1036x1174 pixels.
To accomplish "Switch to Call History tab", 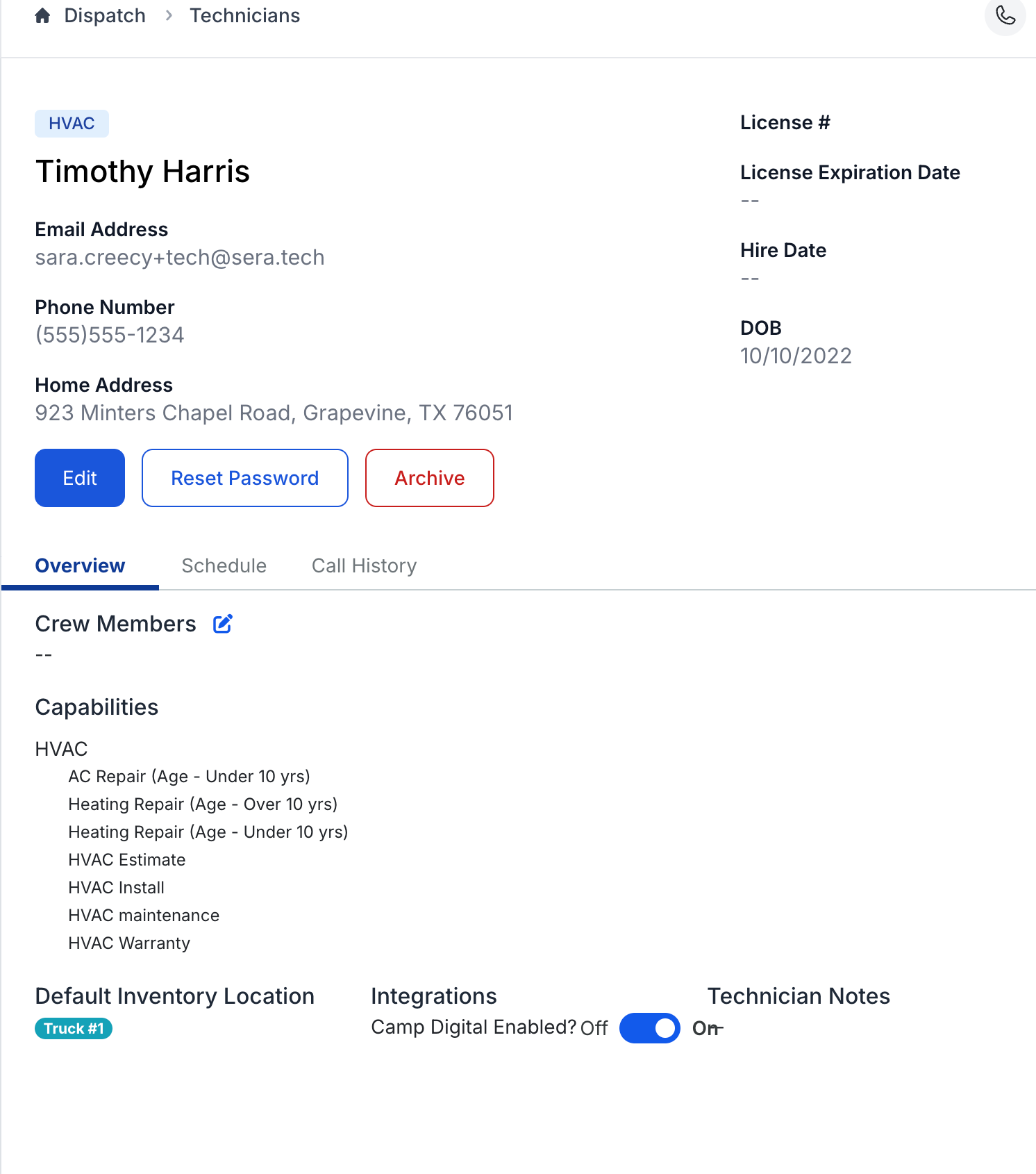I will point(364,565).
